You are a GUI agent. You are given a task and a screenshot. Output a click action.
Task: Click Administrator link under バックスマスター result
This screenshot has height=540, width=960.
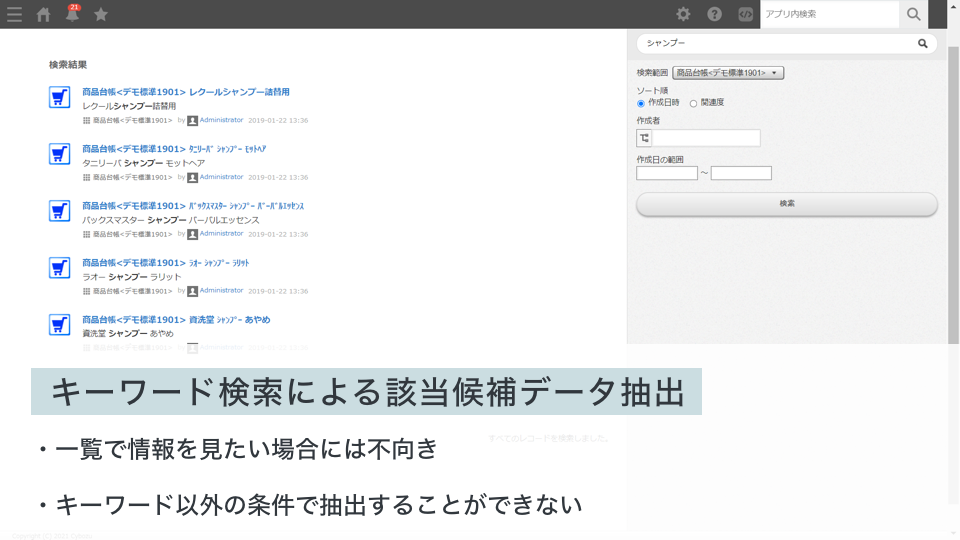pyautogui.click(x=221, y=234)
